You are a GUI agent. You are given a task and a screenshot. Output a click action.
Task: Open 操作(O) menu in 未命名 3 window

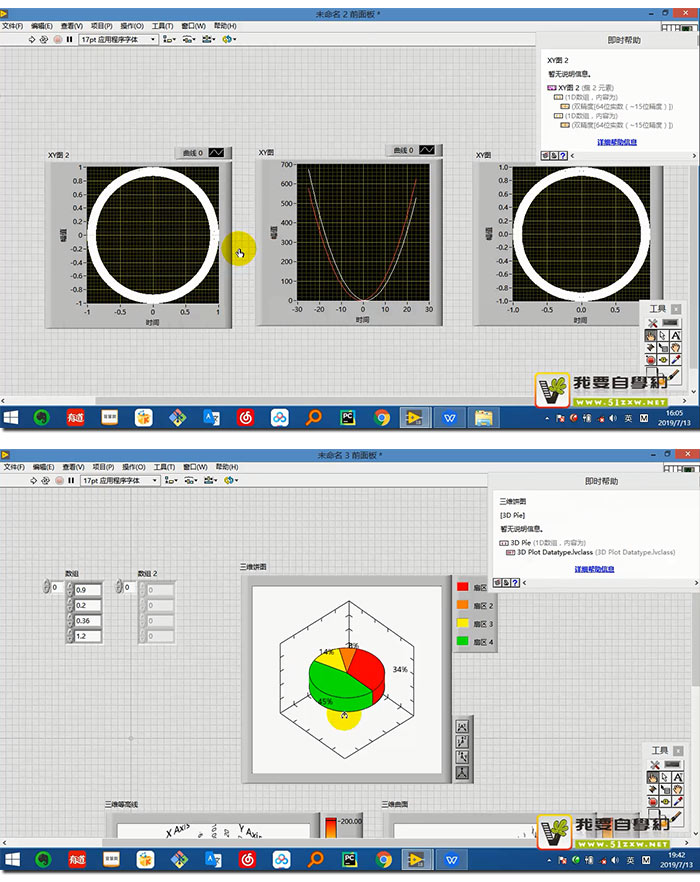point(133,467)
